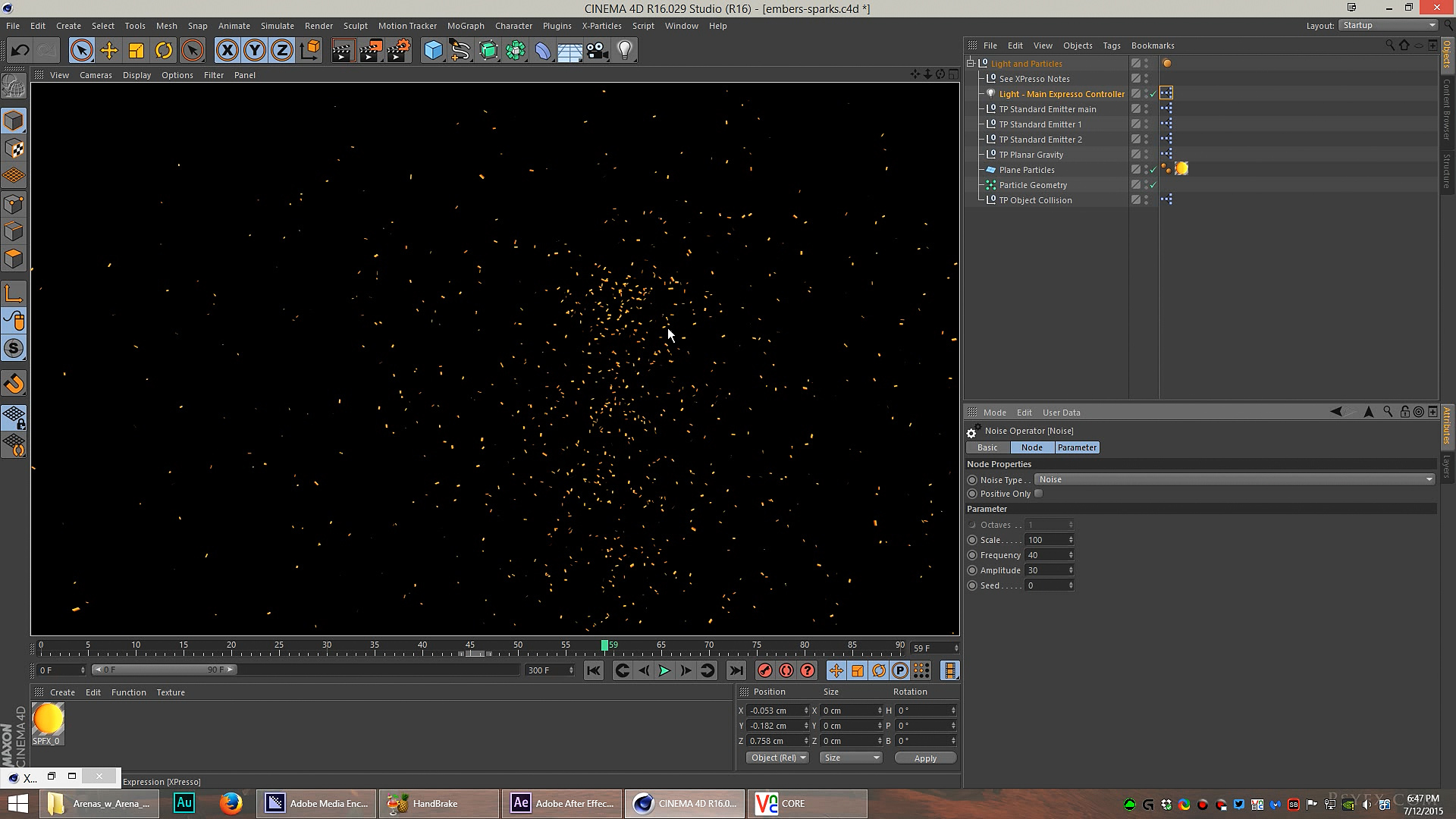Switch to the Parameter tab
This screenshot has width=1456, height=819.
pos(1077,447)
